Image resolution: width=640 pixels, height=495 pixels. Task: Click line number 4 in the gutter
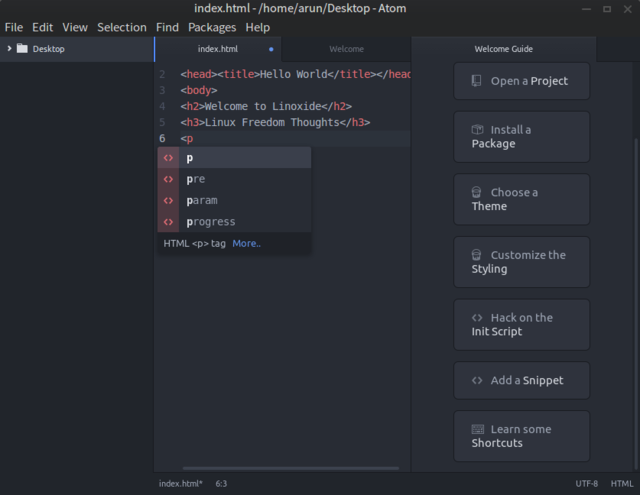point(162,107)
